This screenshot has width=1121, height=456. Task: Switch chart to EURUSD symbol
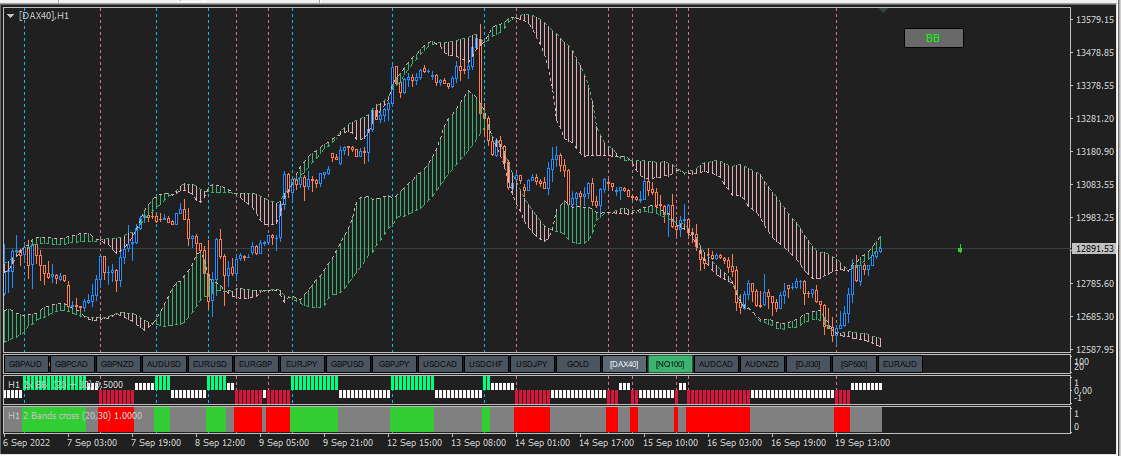[x=210, y=364]
